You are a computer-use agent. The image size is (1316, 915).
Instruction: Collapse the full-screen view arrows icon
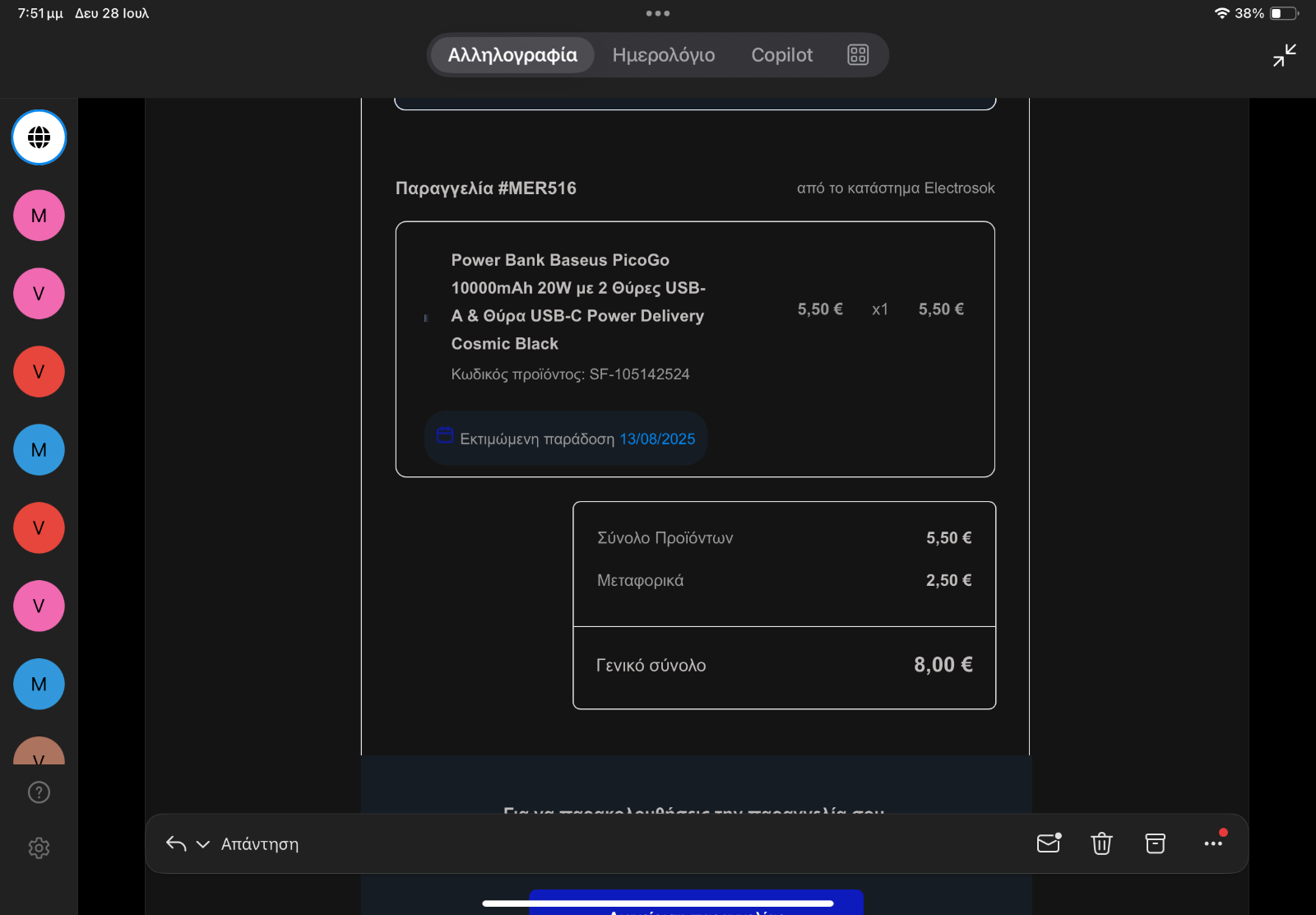point(1284,55)
